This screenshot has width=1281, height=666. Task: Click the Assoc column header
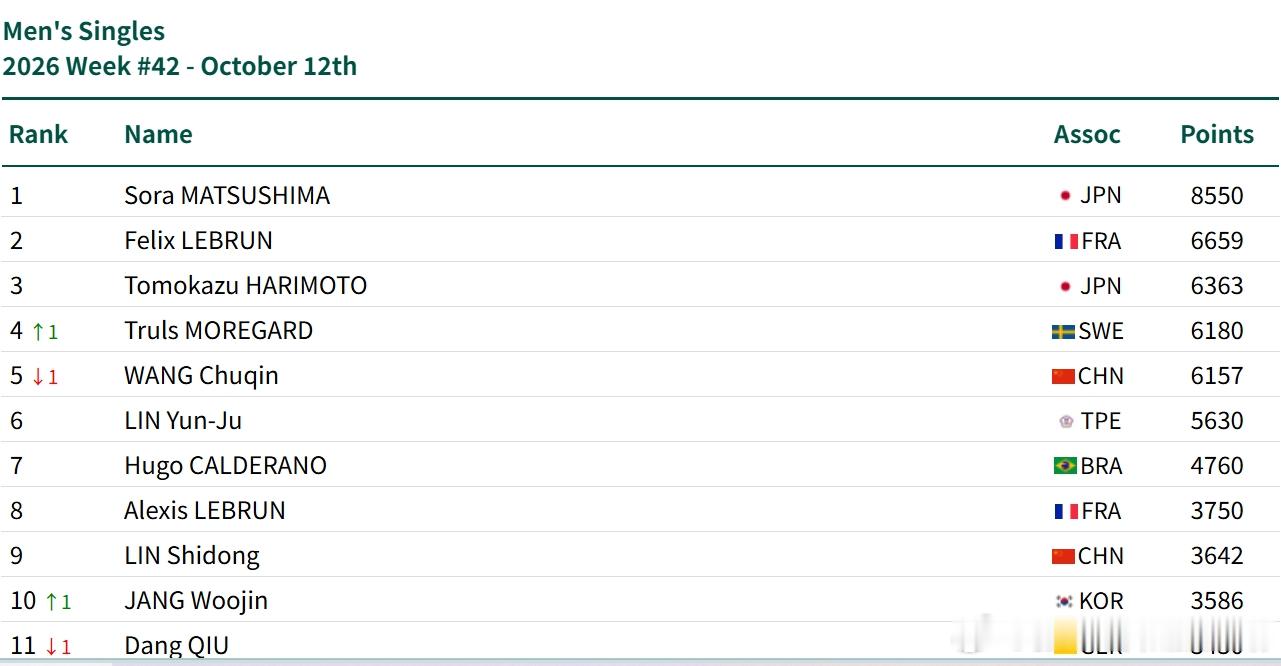pos(1087,134)
